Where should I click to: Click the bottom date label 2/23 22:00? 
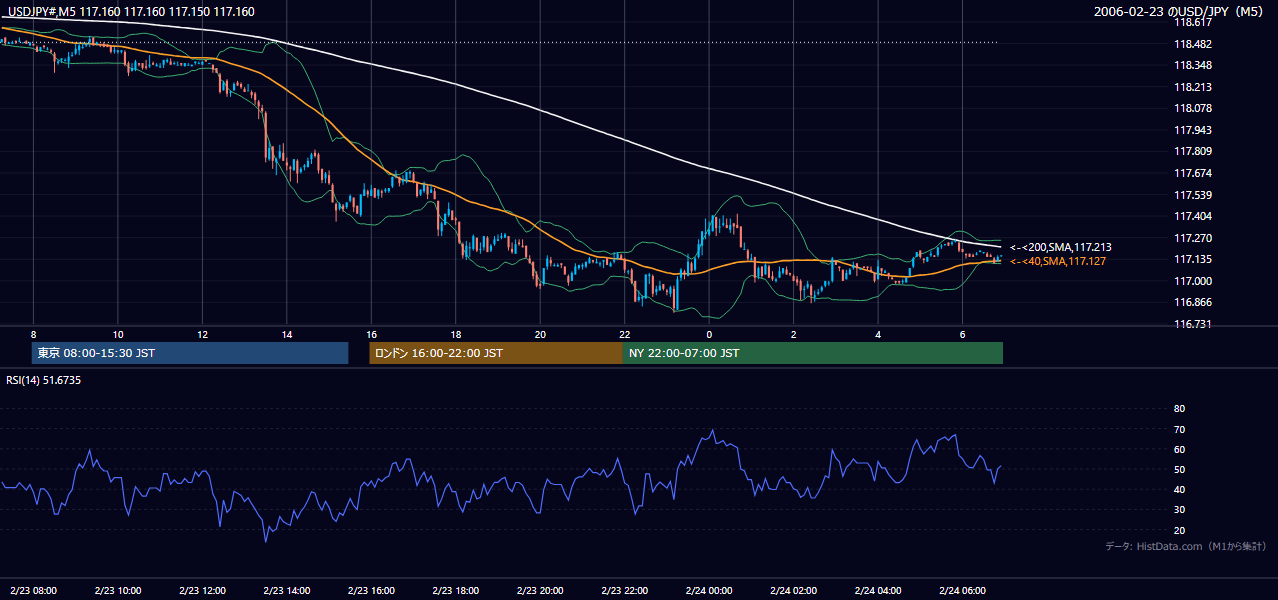[x=624, y=590]
